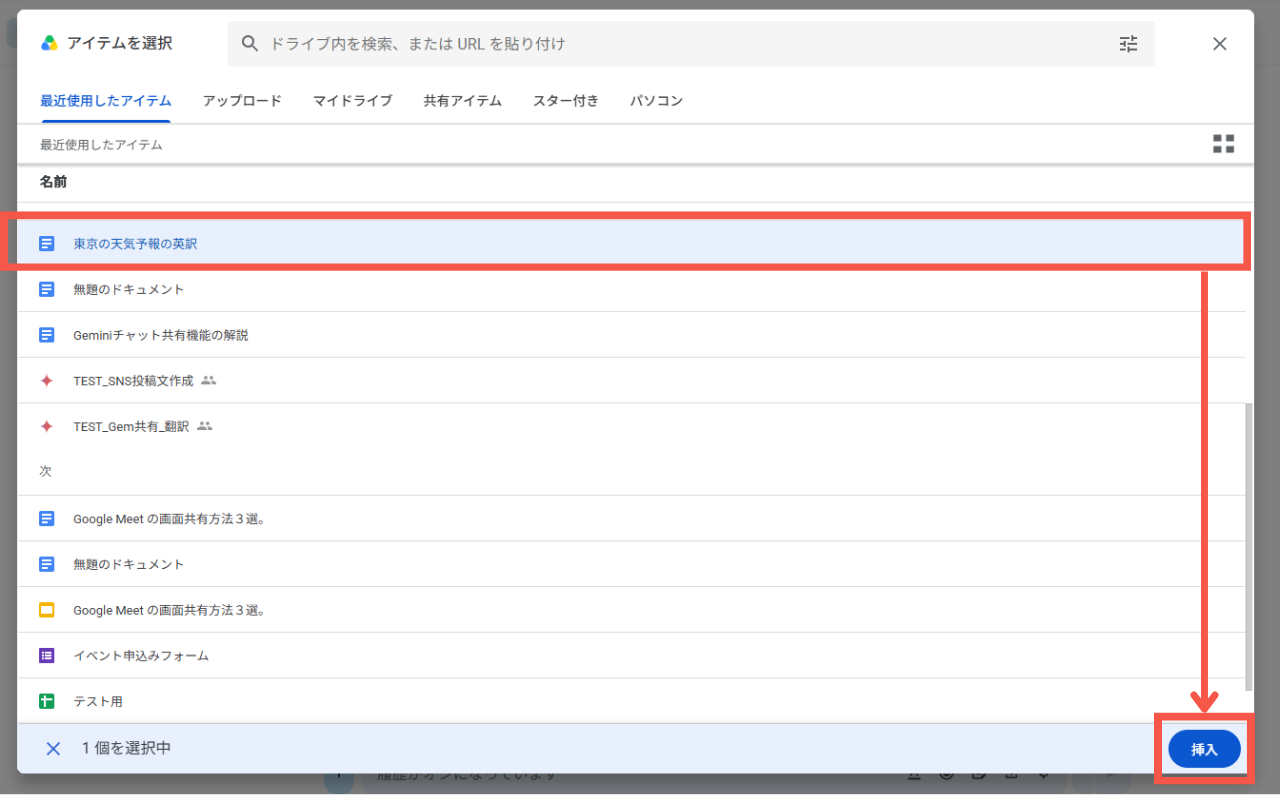The width and height of the screenshot is (1280, 795).
Task: Open the パソコン tab
Action: [x=656, y=101]
